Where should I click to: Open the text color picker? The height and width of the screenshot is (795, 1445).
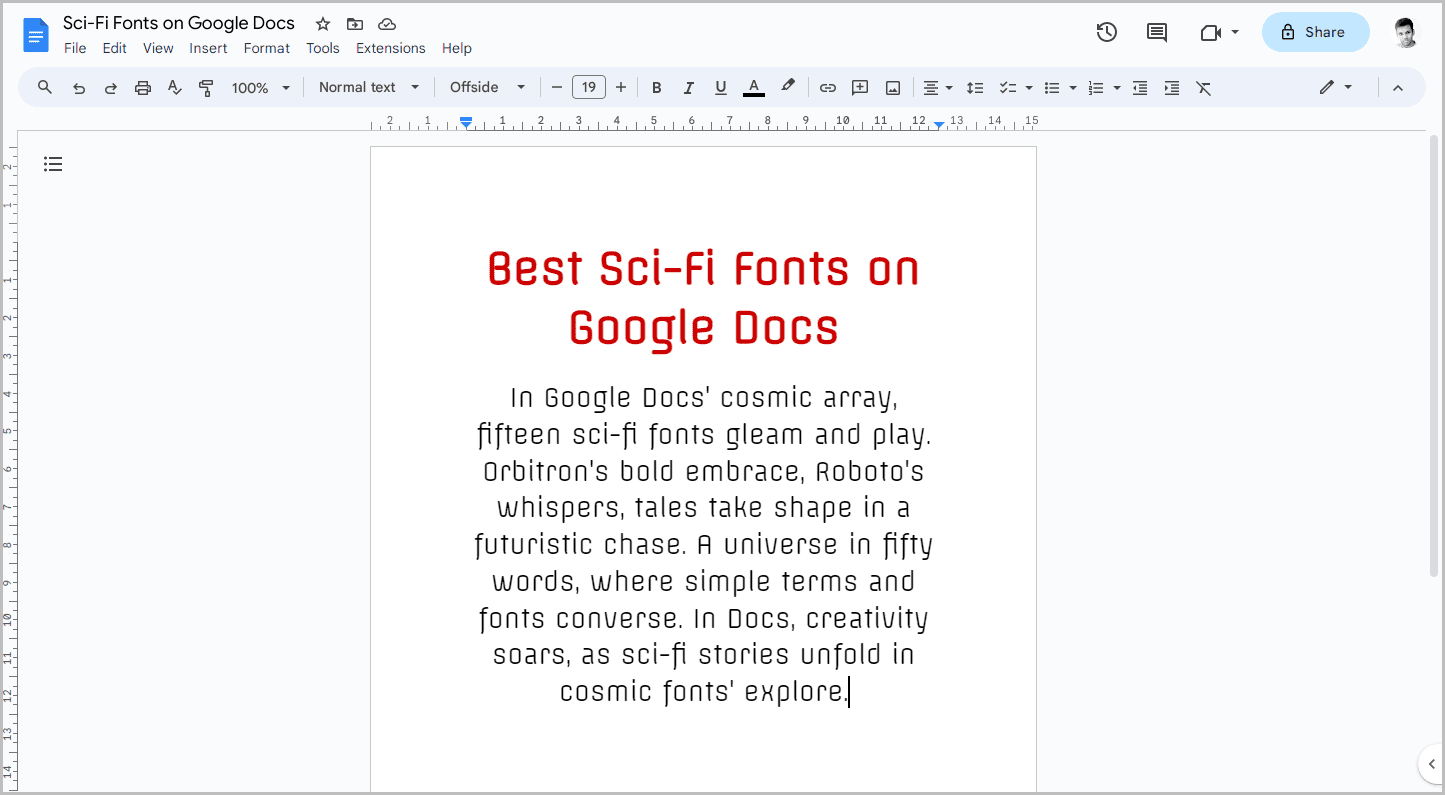click(x=753, y=87)
